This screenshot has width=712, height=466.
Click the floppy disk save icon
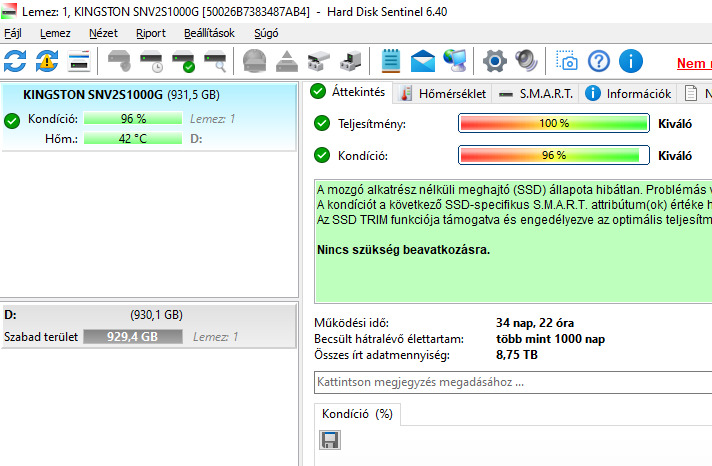330,440
